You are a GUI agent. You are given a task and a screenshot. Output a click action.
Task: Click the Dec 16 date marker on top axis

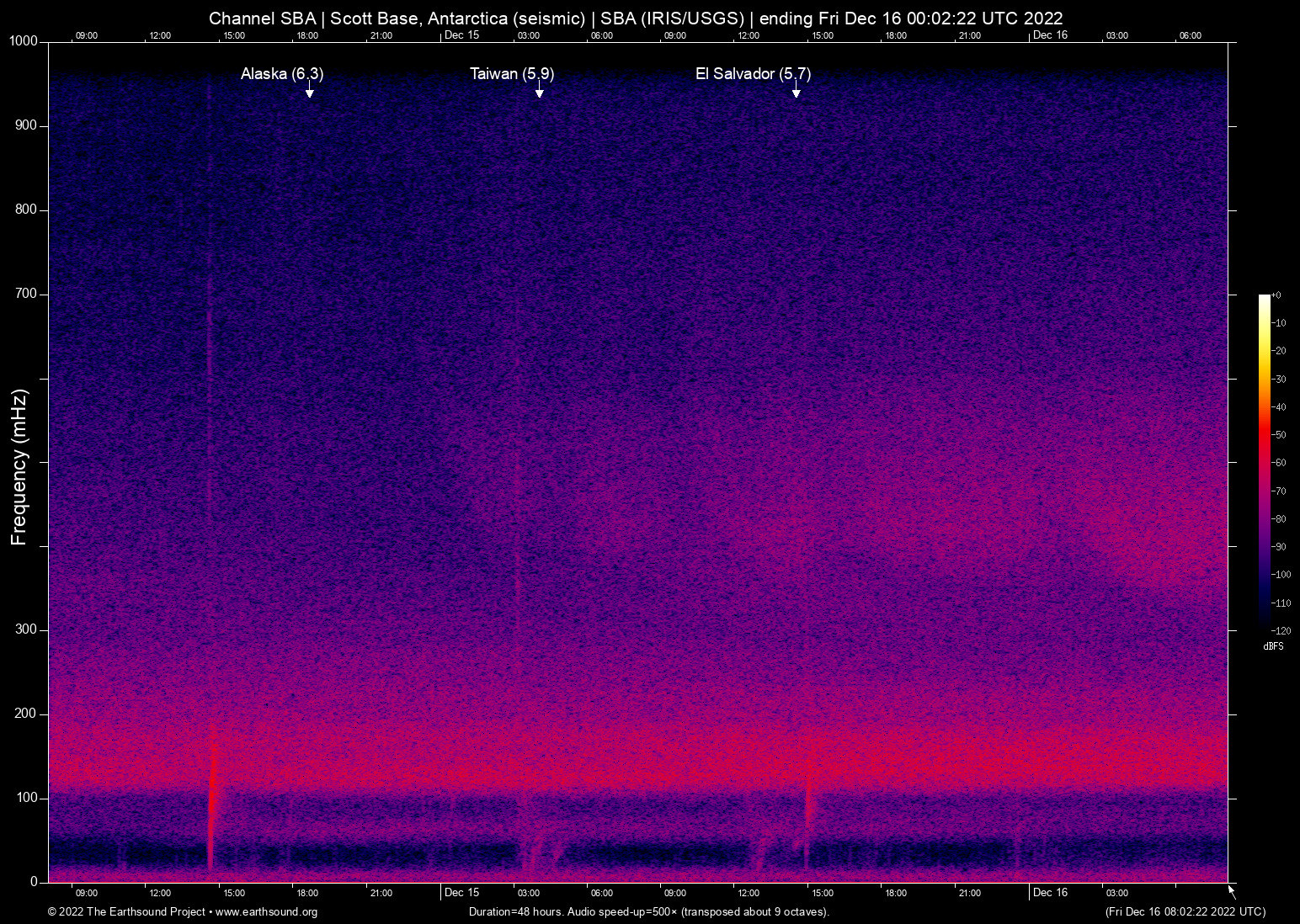click(1050, 35)
